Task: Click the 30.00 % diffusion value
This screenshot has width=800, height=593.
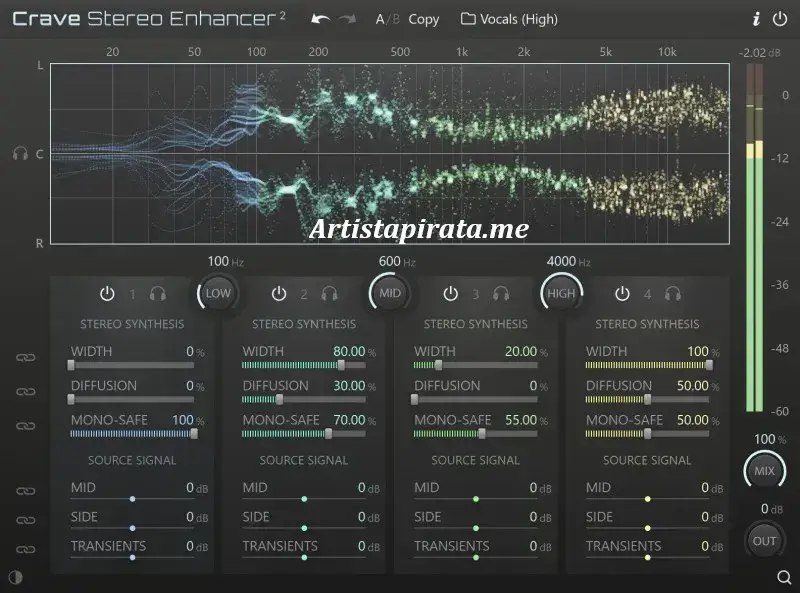Action: (354, 385)
